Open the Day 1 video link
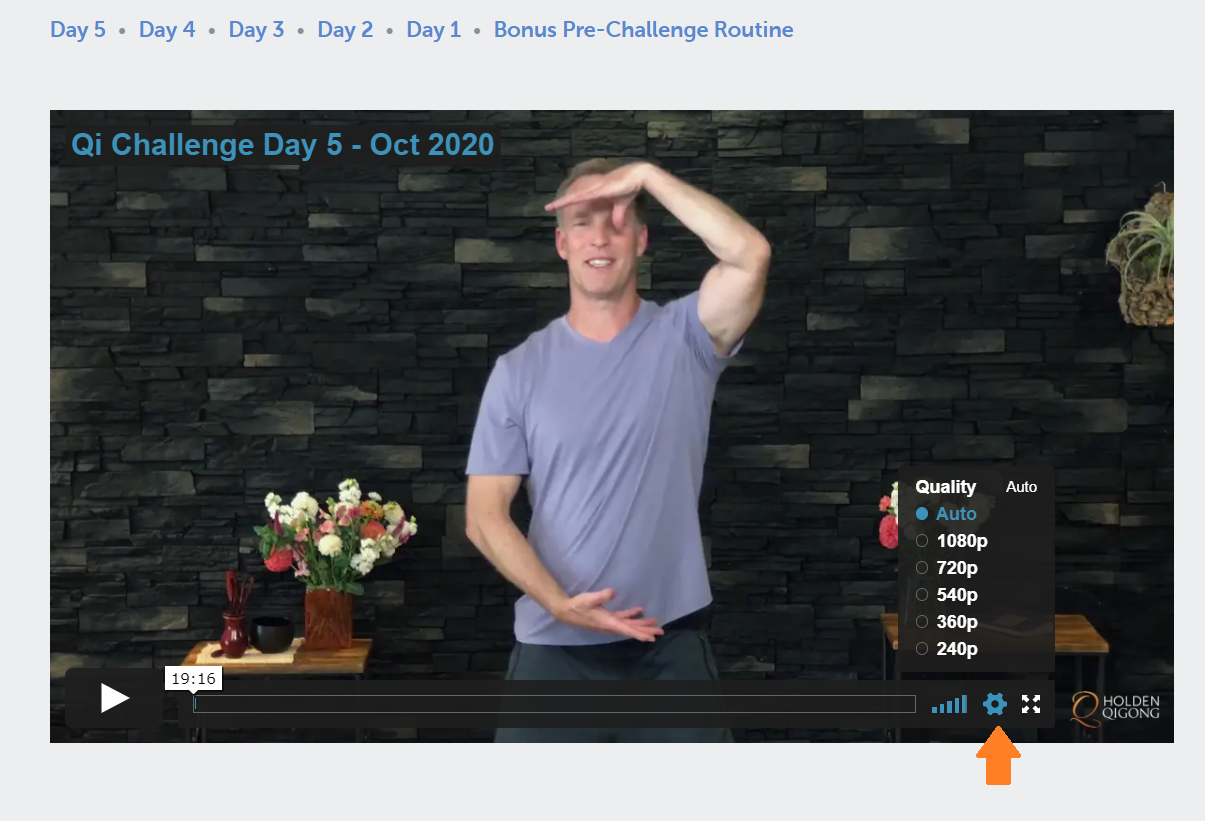This screenshot has height=821, width=1205. [433, 30]
